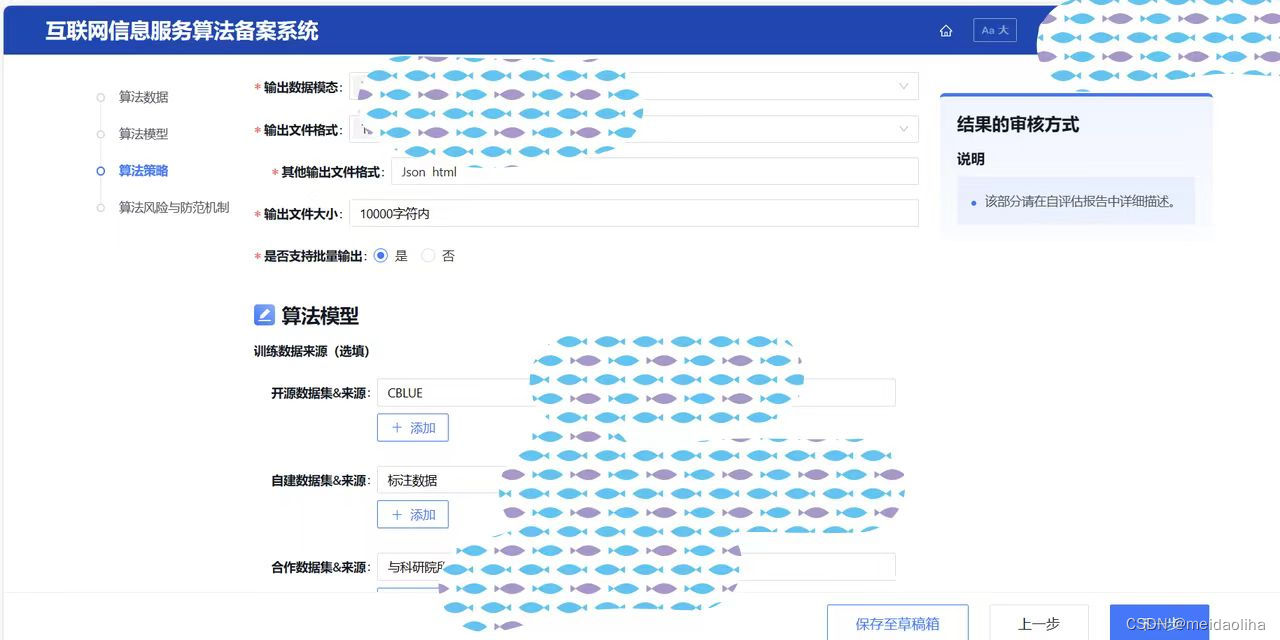Click the step circle beside 算法模型
This screenshot has height=640, width=1280.
click(100, 134)
